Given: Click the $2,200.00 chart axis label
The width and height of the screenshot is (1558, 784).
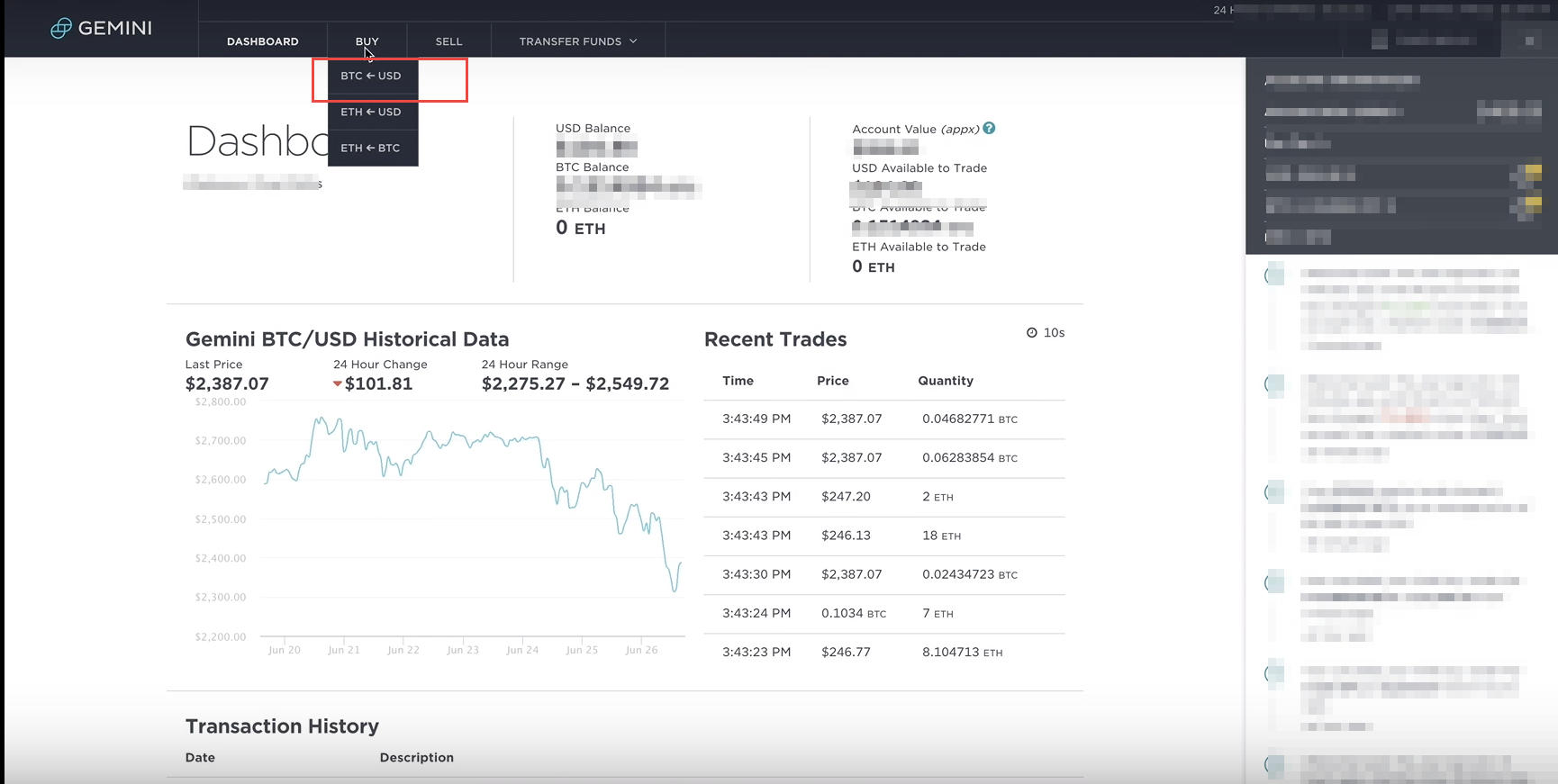Looking at the screenshot, I should pyautogui.click(x=221, y=636).
